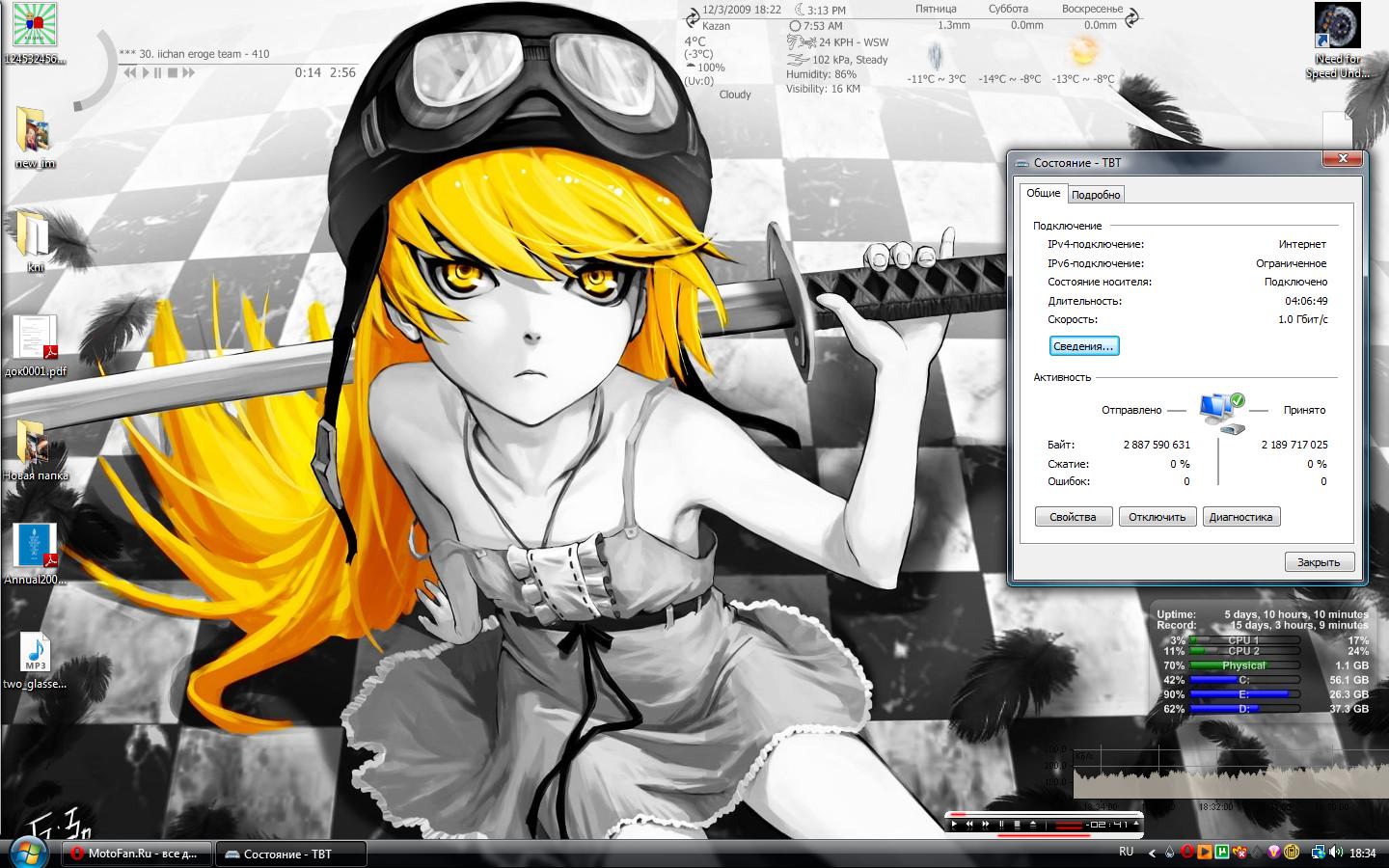Image resolution: width=1389 pixels, height=868 pixels.
Task: Click the Kazan city label in weather widget
Action: tap(717, 26)
